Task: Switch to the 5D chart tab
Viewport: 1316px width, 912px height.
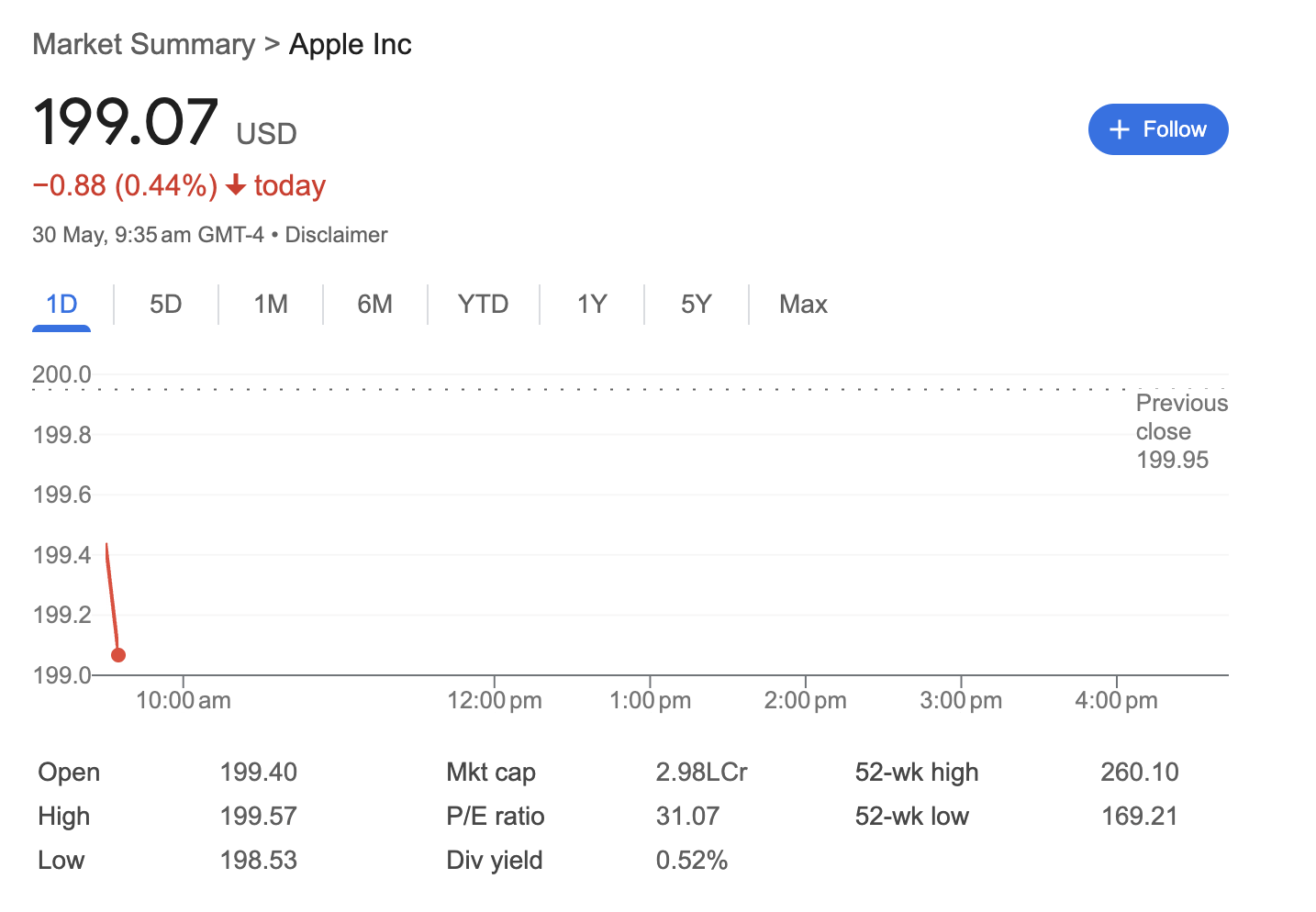Action: click(166, 305)
